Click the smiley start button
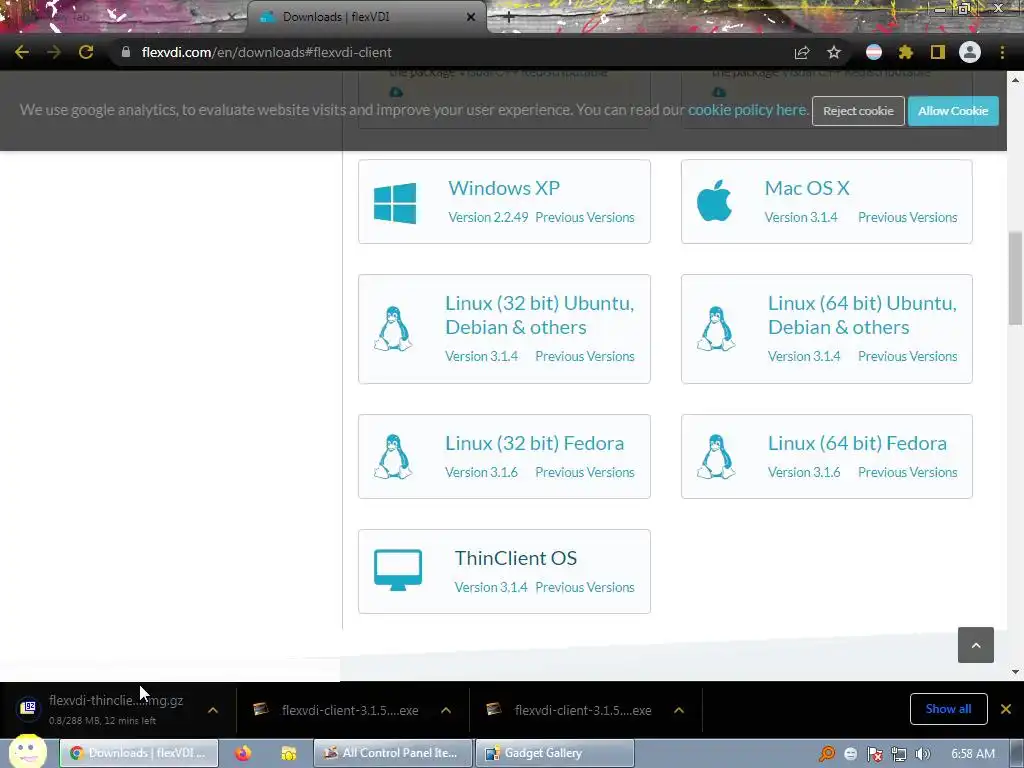 click(27, 751)
